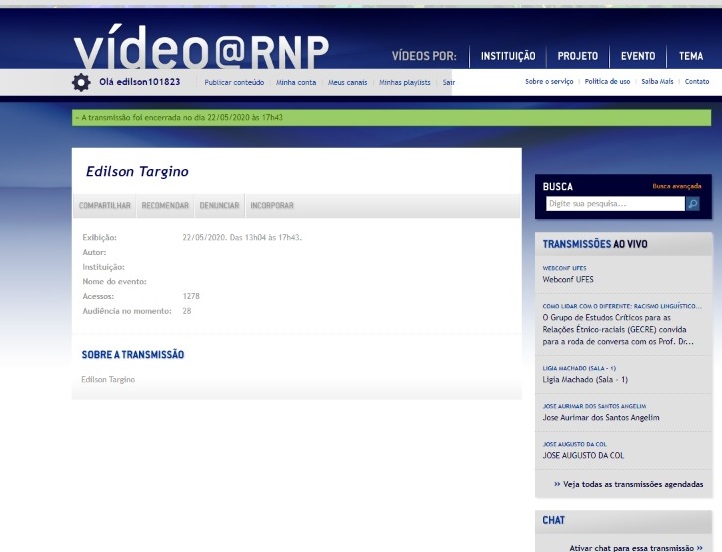This screenshot has width=722, height=552.
Task: Click the settings gear icon beside username
Action: [x=81, y=82]
